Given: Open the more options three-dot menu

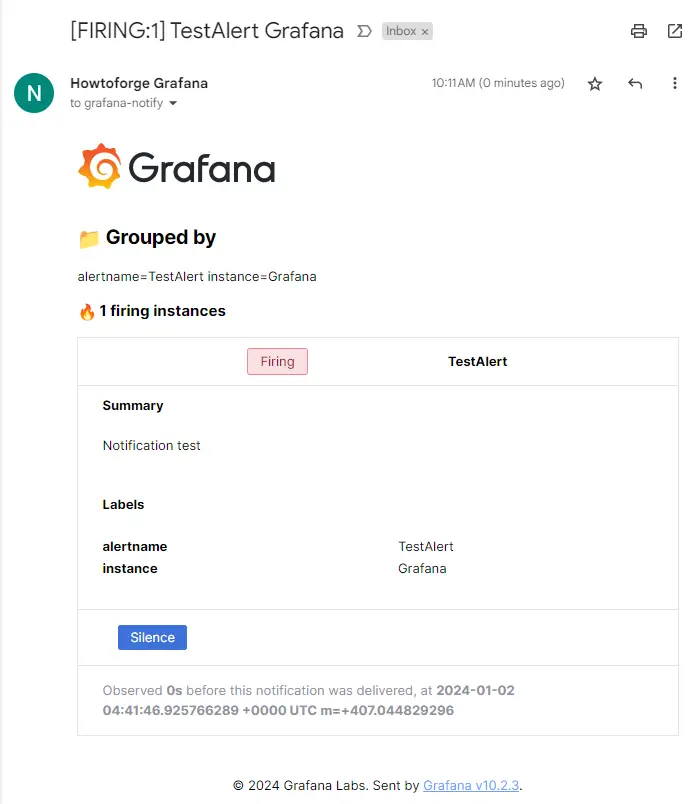Looking at the screenshot, I should 675,84.
